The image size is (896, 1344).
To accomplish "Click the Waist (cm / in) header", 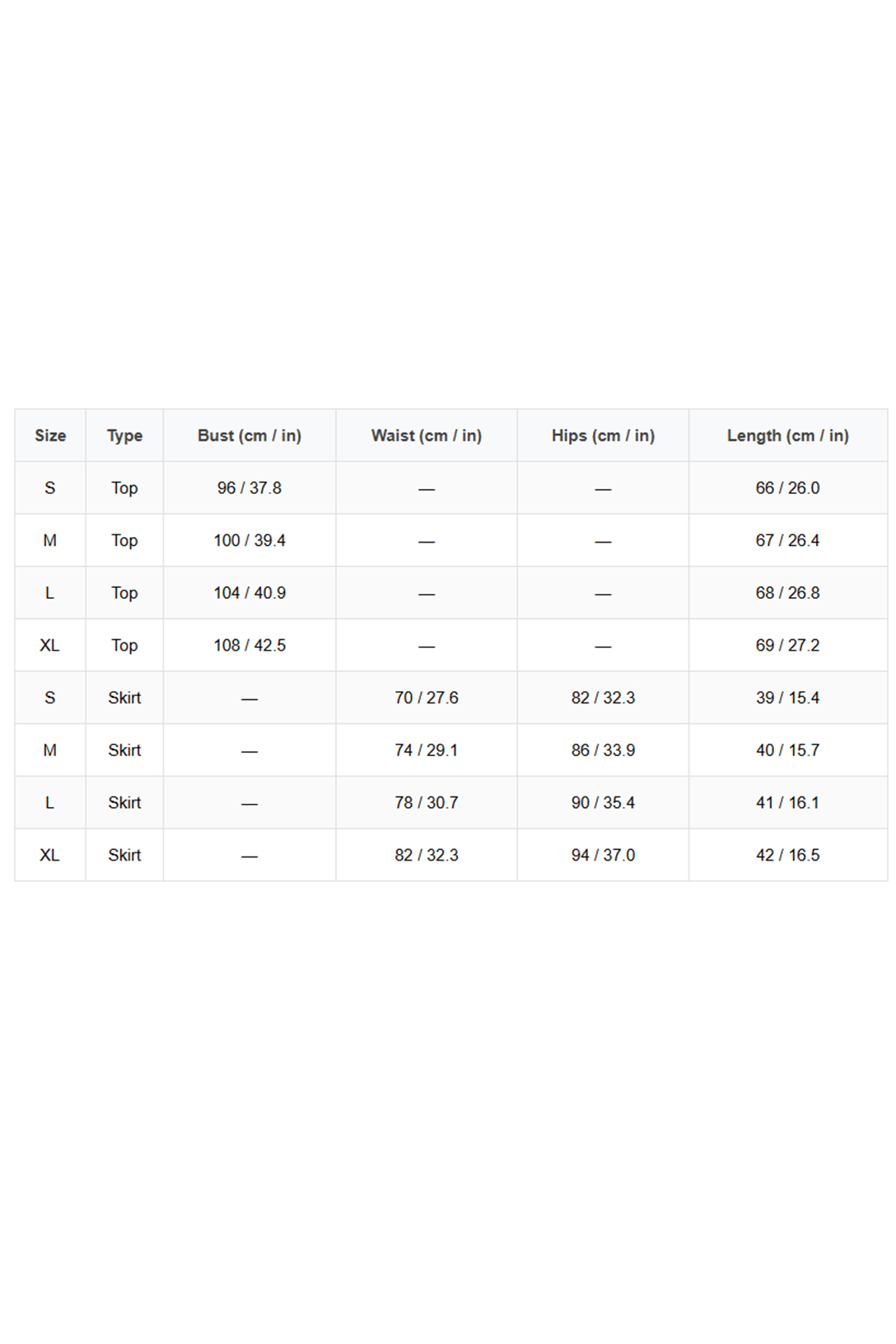I will 427,436.
